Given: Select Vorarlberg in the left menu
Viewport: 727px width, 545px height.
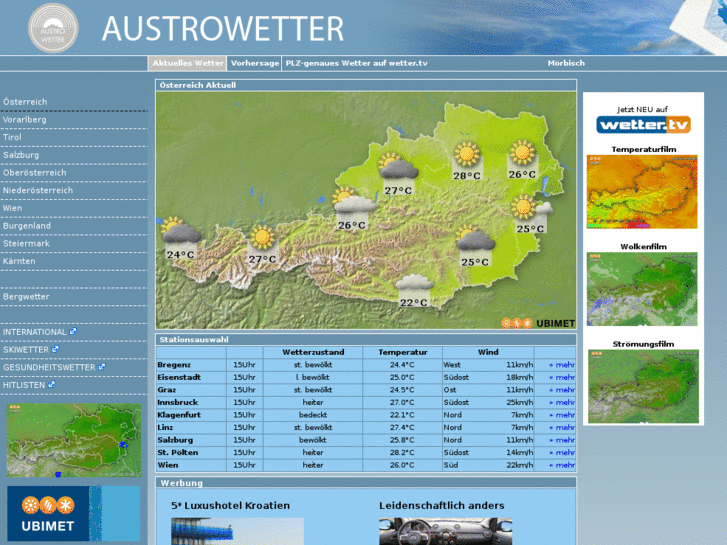Looking at the screenshot, I should pos(25,119).
